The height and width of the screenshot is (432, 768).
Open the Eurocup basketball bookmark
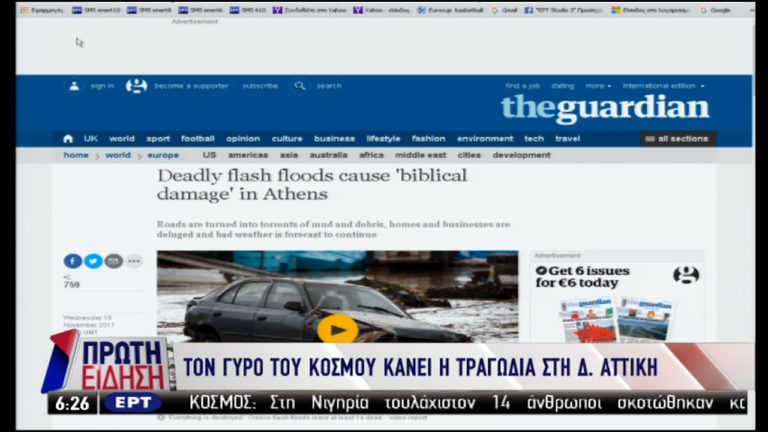(x=450, y=10)
